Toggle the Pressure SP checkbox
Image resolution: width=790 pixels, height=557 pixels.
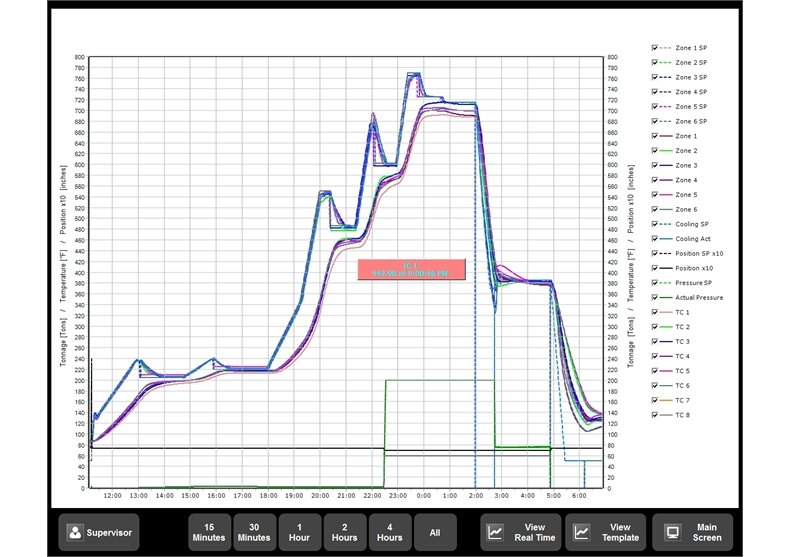point(654,283)
